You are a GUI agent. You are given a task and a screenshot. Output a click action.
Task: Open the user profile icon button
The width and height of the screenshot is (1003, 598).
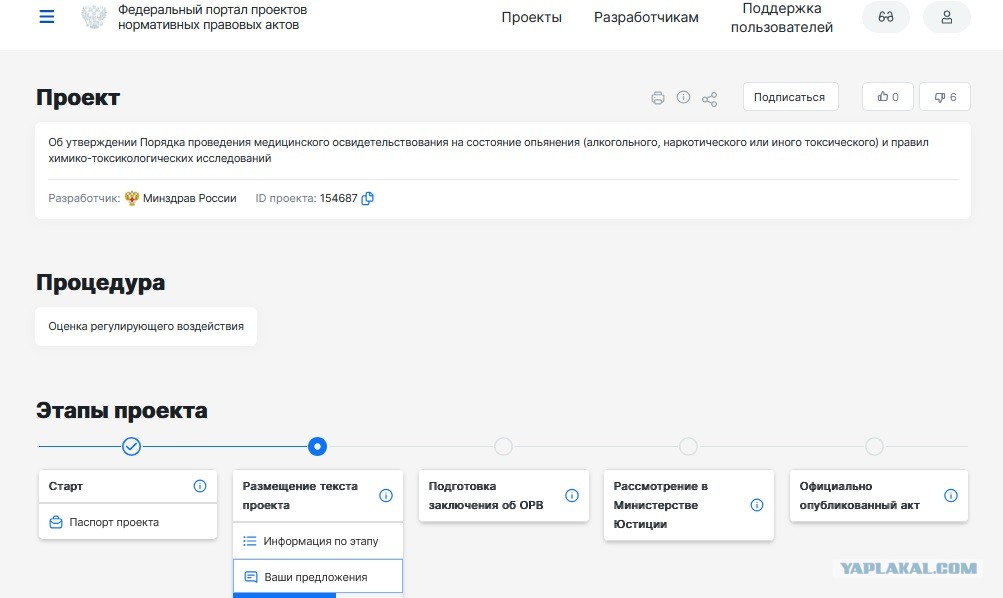pos(946,17)
